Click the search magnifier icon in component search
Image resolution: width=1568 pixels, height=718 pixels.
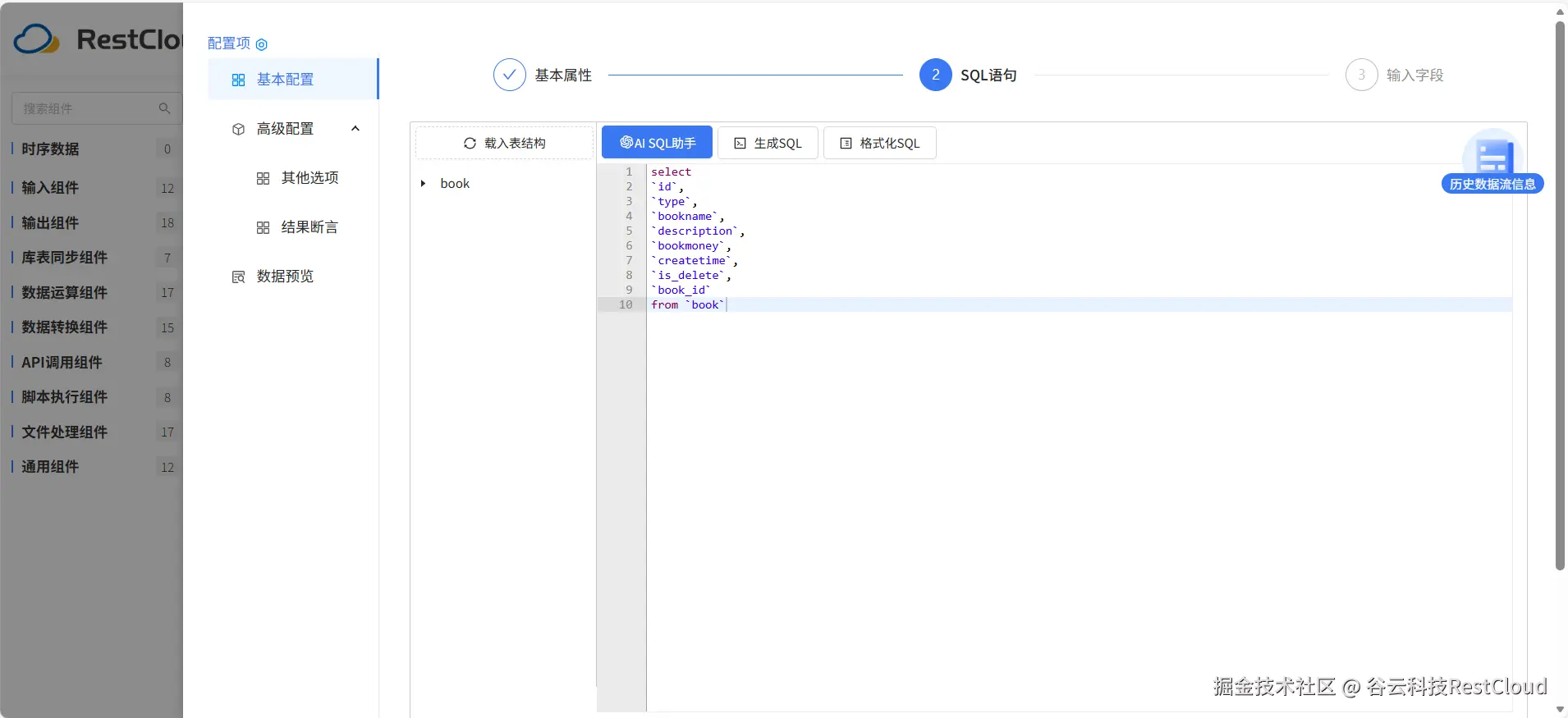tap(164, 108)
